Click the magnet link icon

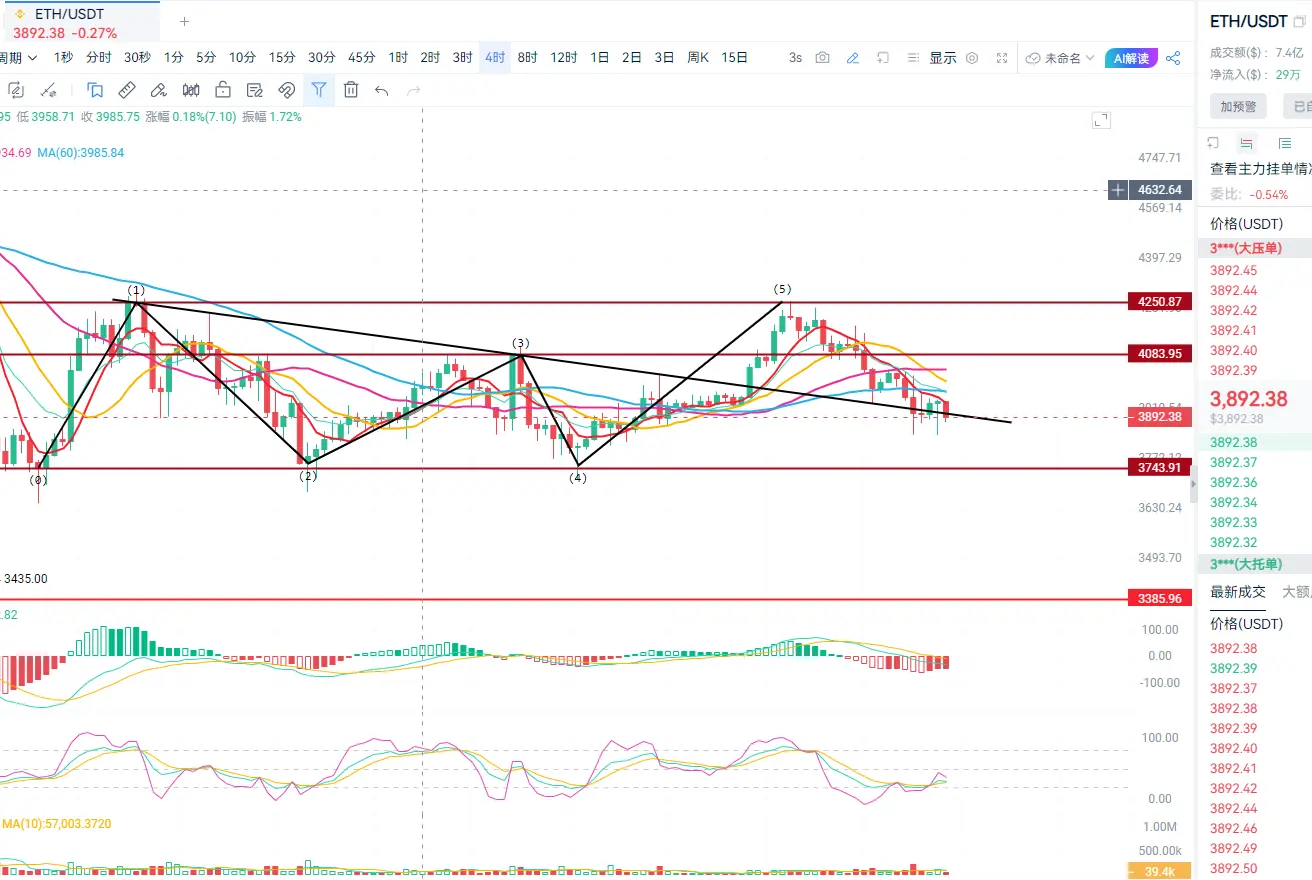287,90
